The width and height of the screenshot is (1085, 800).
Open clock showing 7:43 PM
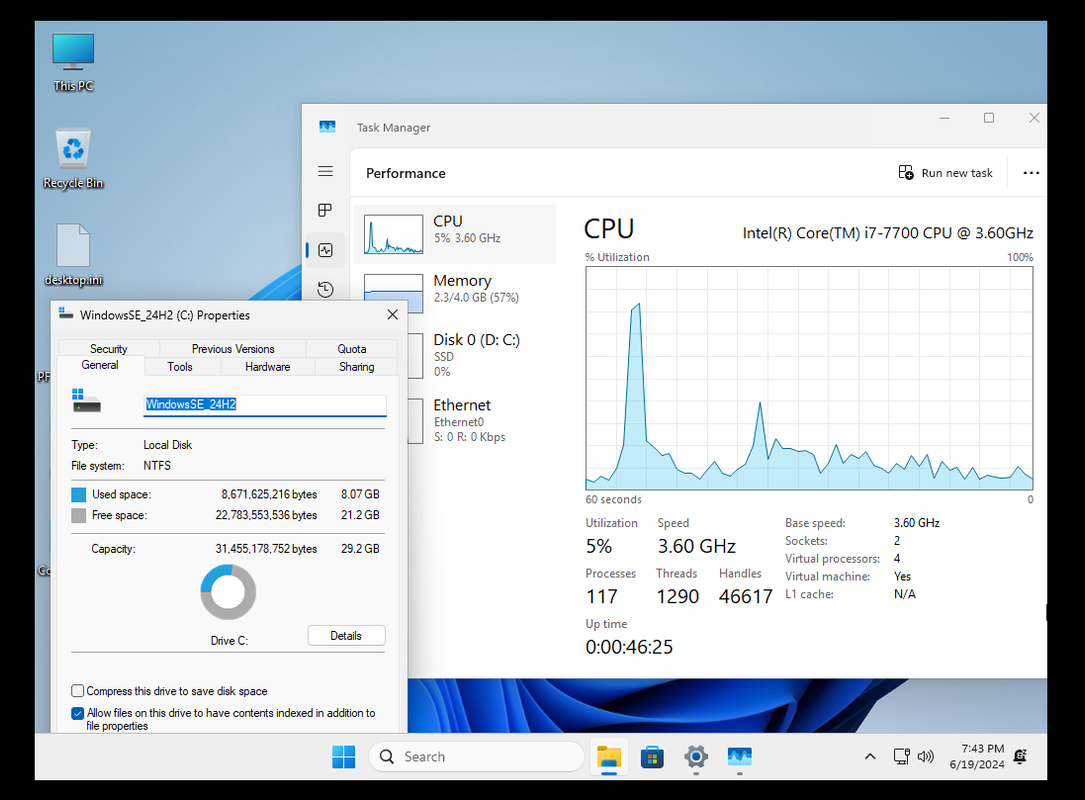(x=976, y=756)
